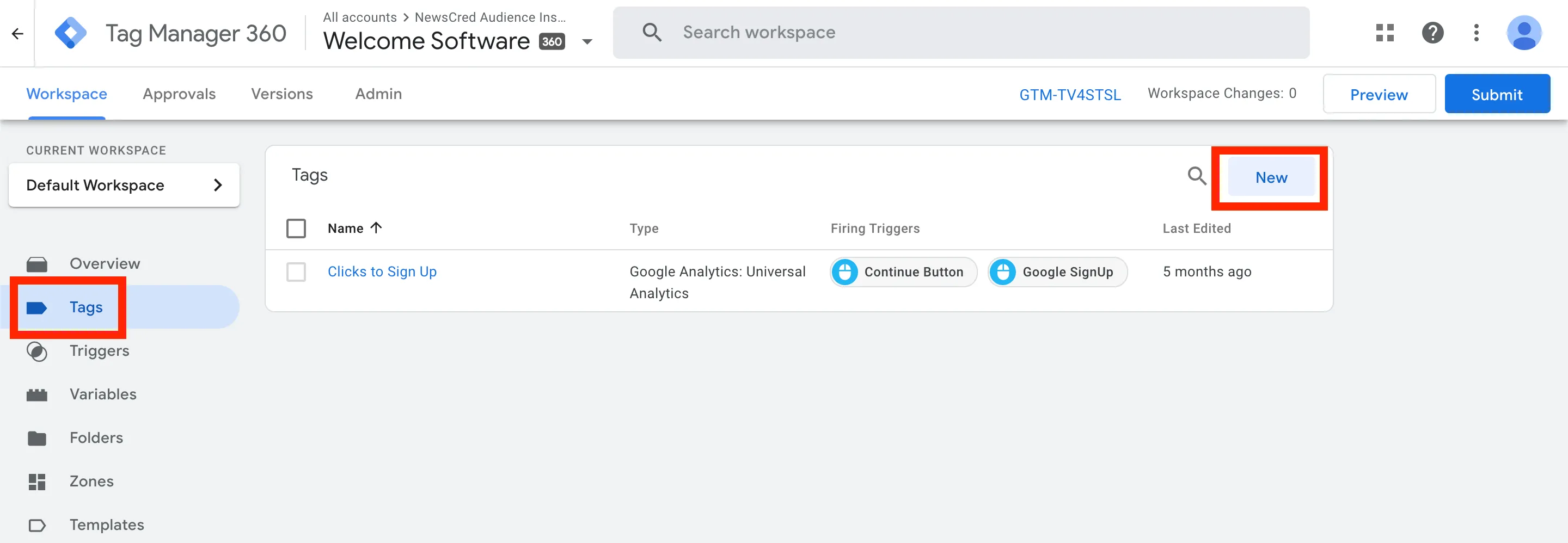
Task: Click the Last Edited column header
Action: tap(1197, 229)
